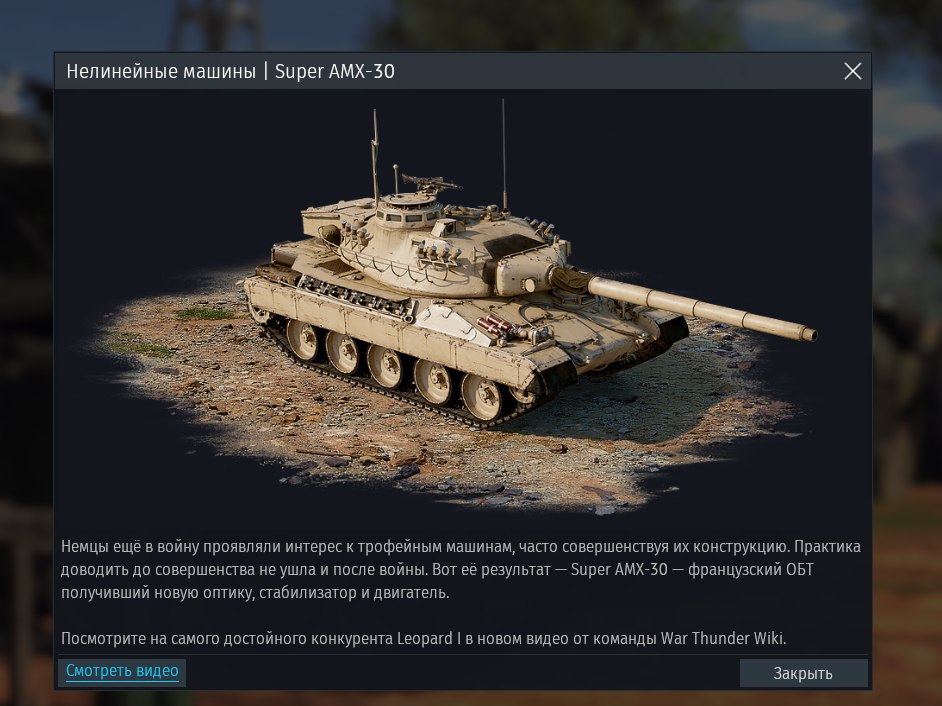Click the frontmost road wheel of the tank
The width and height of the screenshot is (942, 706).
click(x=483, y=397)
